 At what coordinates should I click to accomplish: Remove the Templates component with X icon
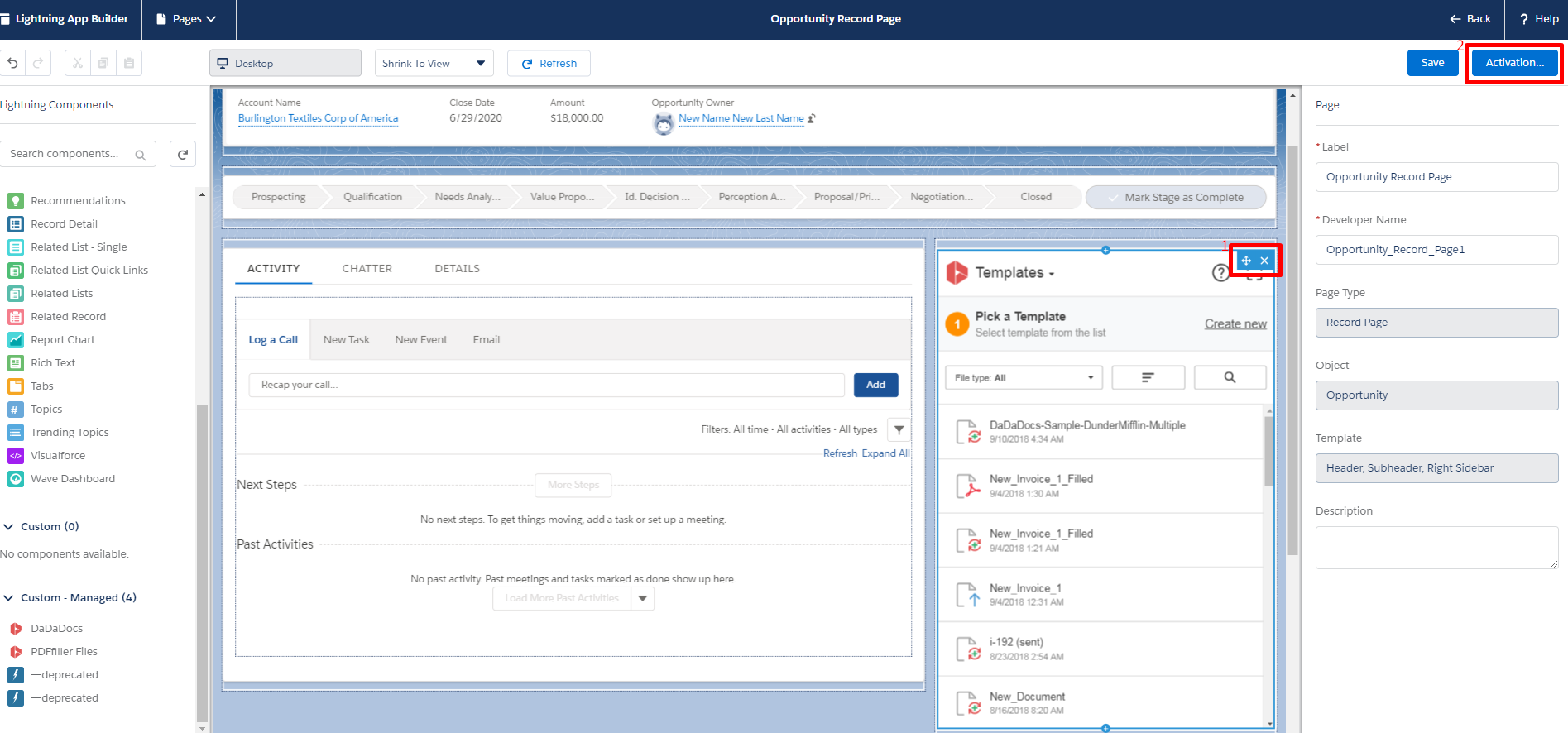pos(1264,261)
